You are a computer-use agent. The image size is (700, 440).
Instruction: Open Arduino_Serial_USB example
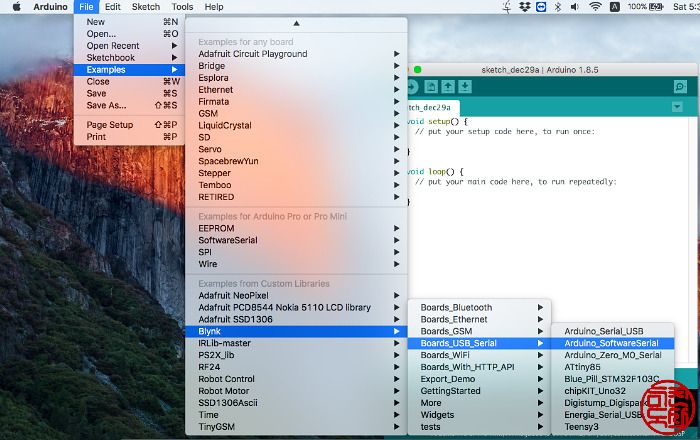pos(613,331)
